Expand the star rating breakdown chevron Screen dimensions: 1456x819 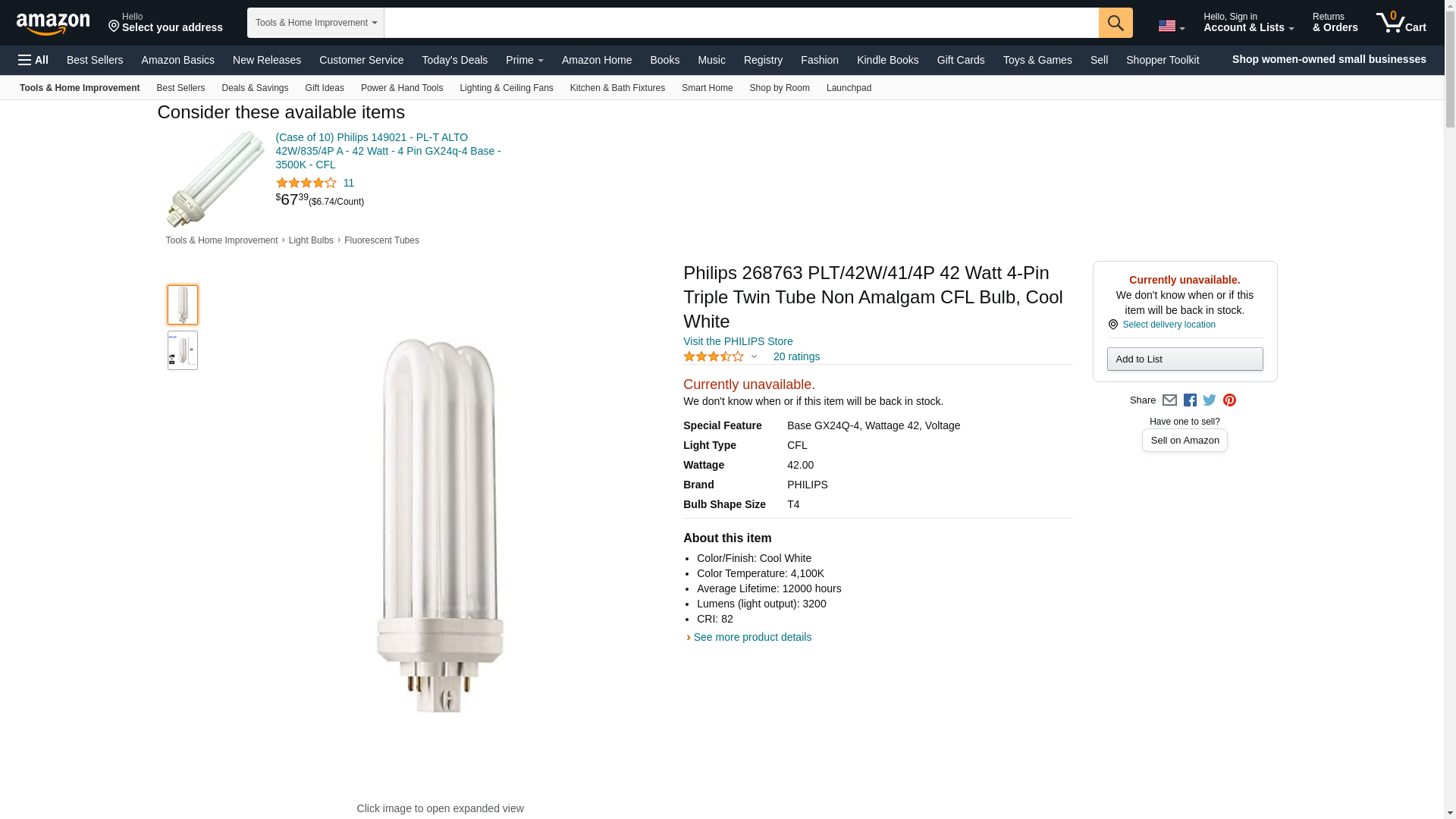tap(754, 356)
